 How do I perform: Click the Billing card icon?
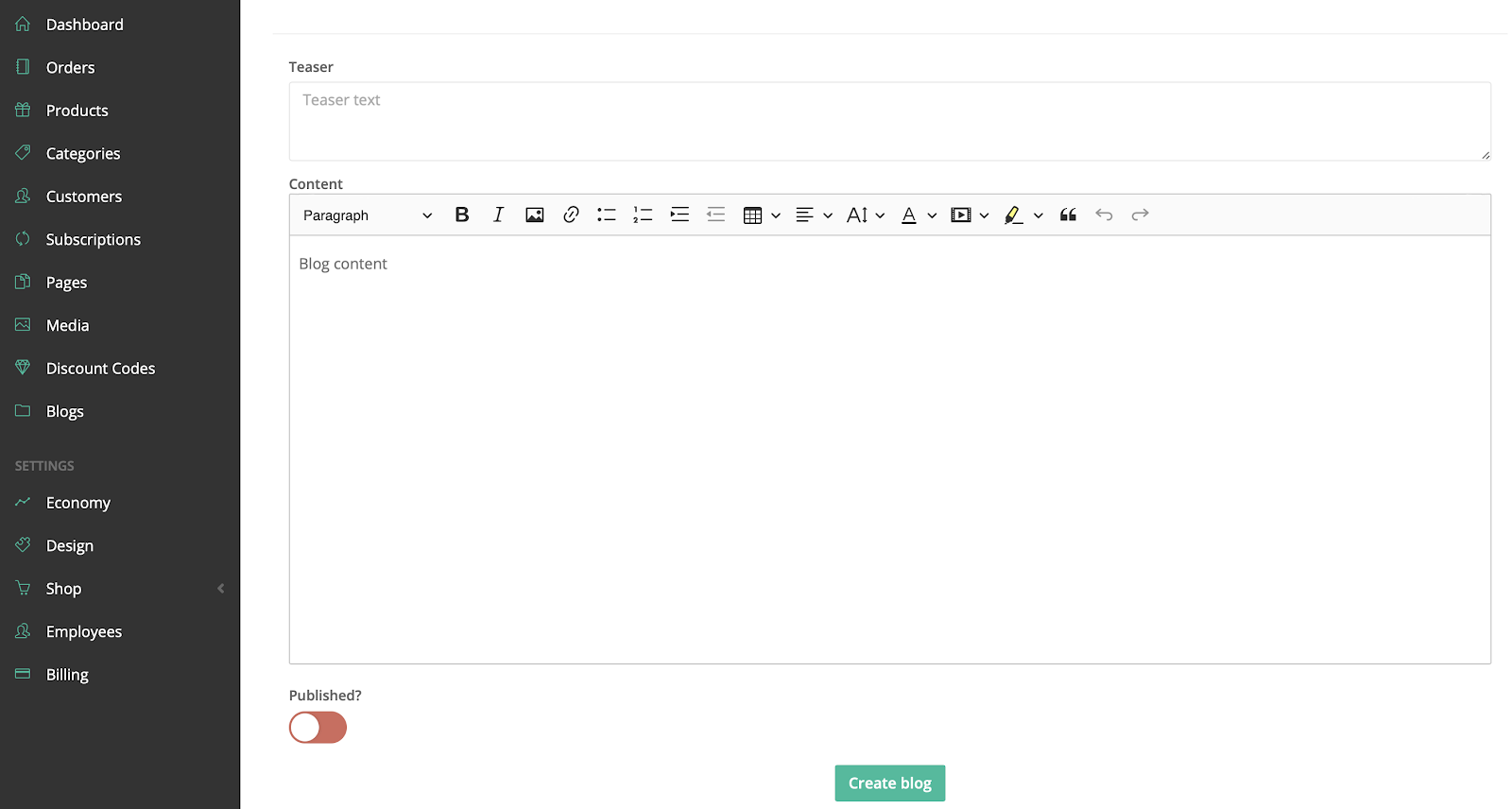point(23,674)
